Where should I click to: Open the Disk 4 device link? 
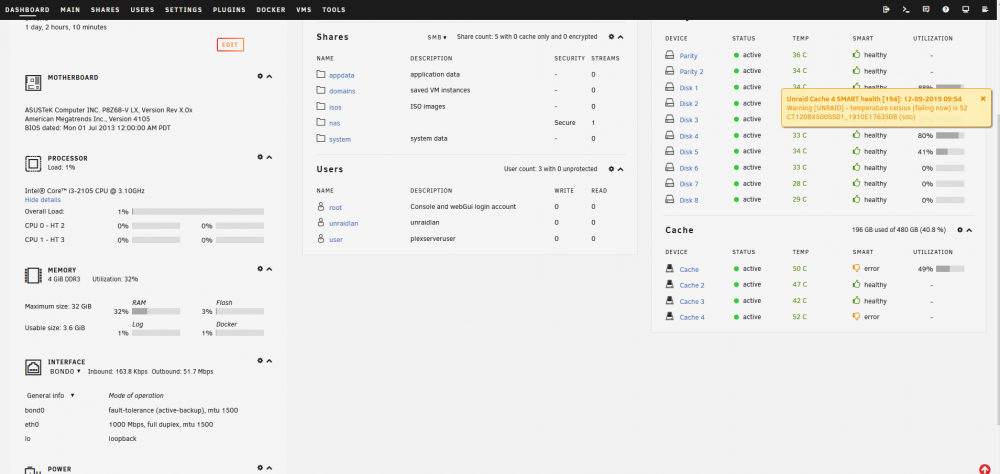689,137
